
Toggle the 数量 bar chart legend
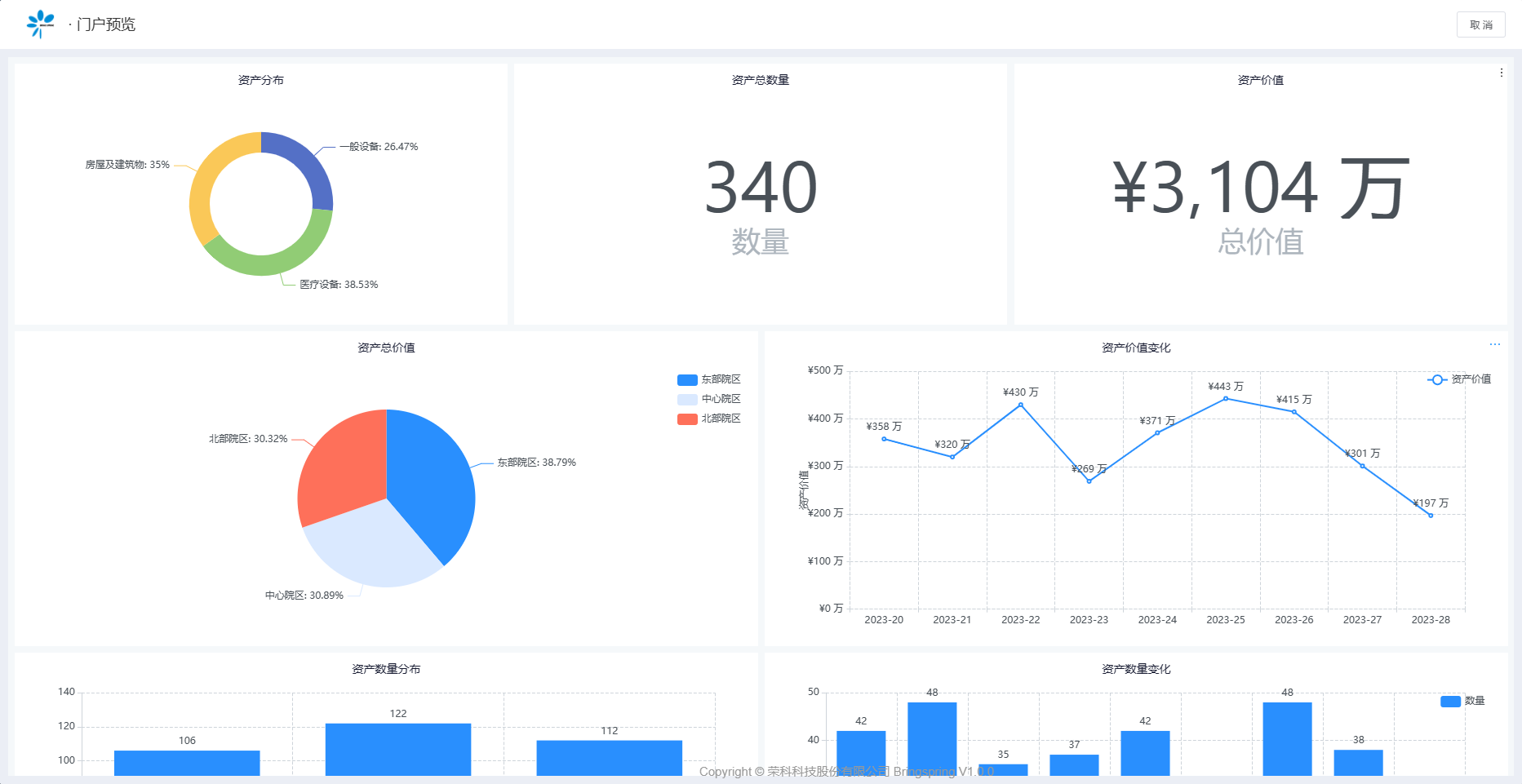[x=1462, y=702]
